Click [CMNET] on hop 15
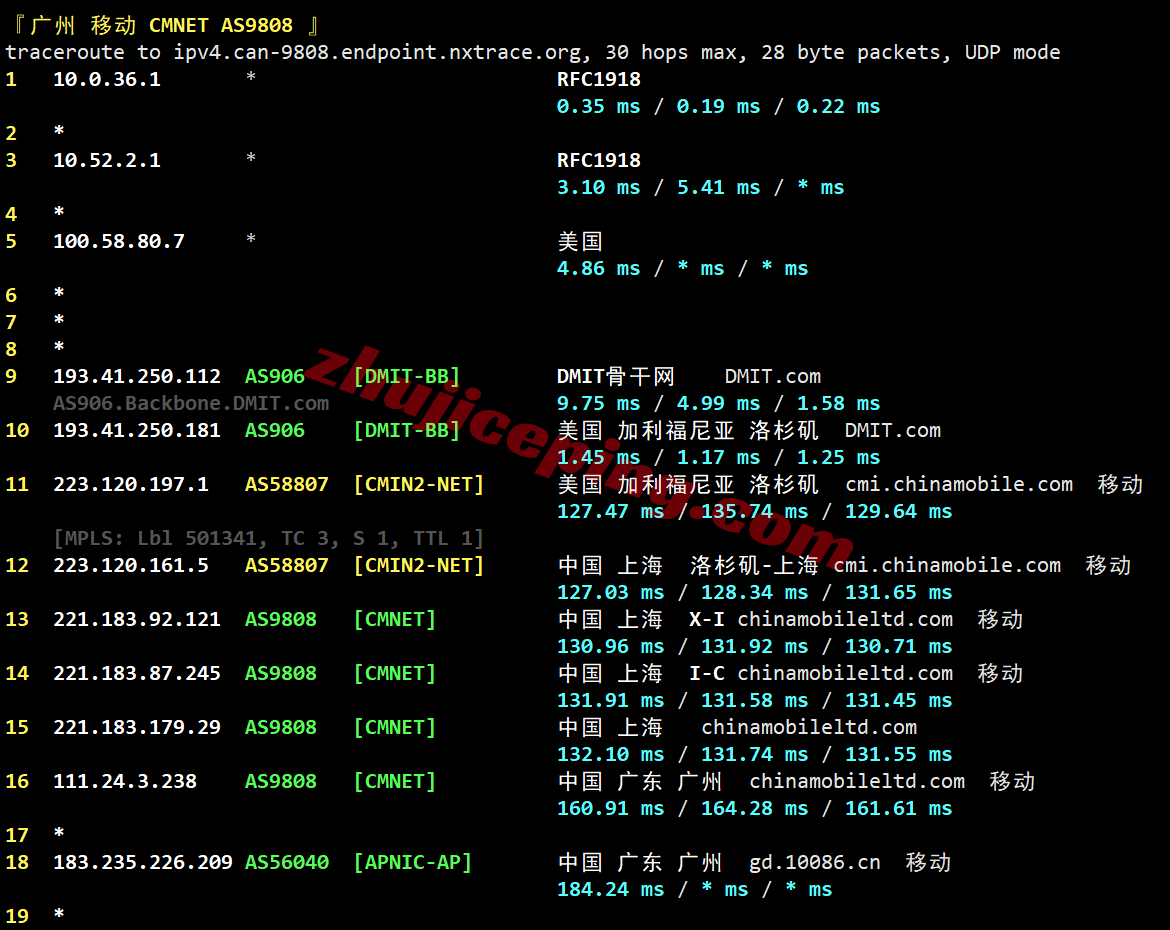Image resolution: width=1170 pixels, height=930 pixels. pos(395,728)
